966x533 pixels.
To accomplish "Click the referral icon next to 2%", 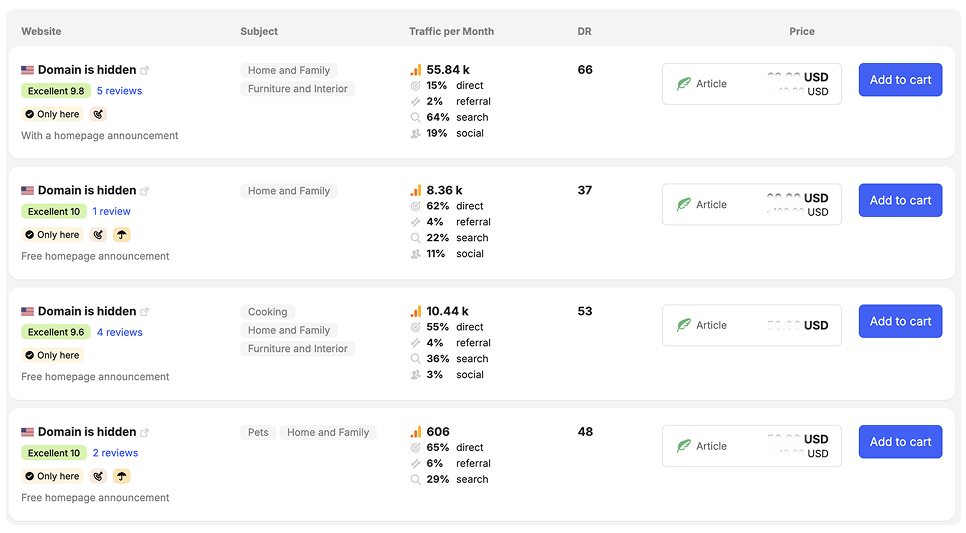I will point(416,102).
